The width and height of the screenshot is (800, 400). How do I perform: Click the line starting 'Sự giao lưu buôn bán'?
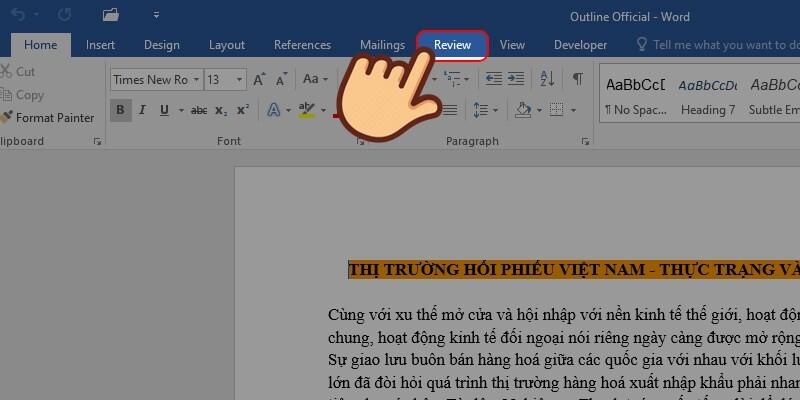[x=564, y=360]
